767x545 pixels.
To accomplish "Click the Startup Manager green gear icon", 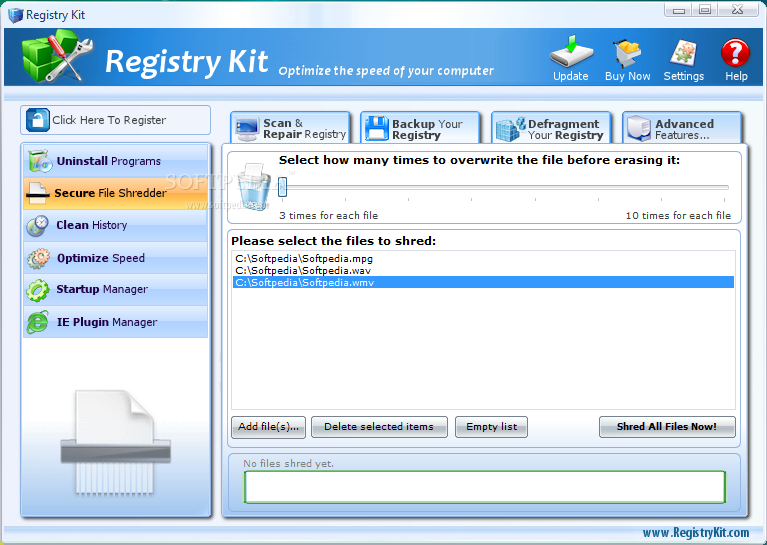I will pos(38,290).
